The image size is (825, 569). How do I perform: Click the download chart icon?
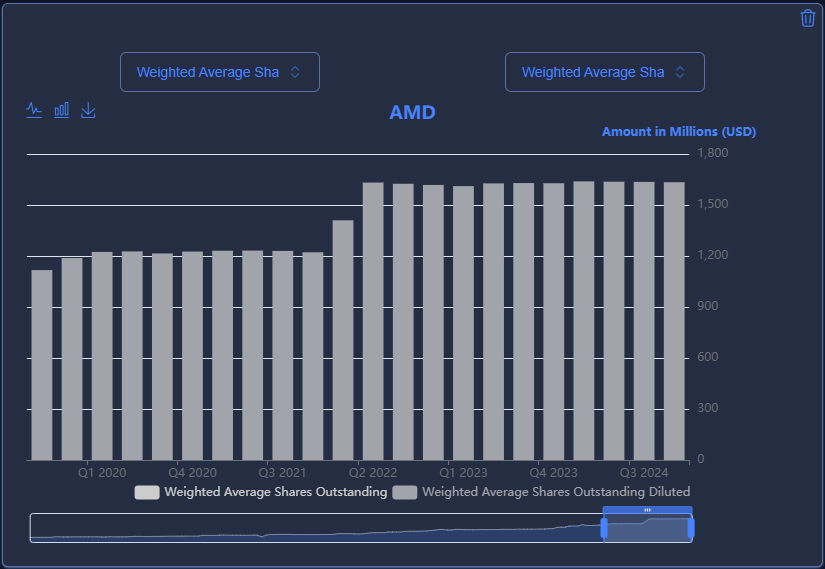pyautogui.click(x=88, y=109)
